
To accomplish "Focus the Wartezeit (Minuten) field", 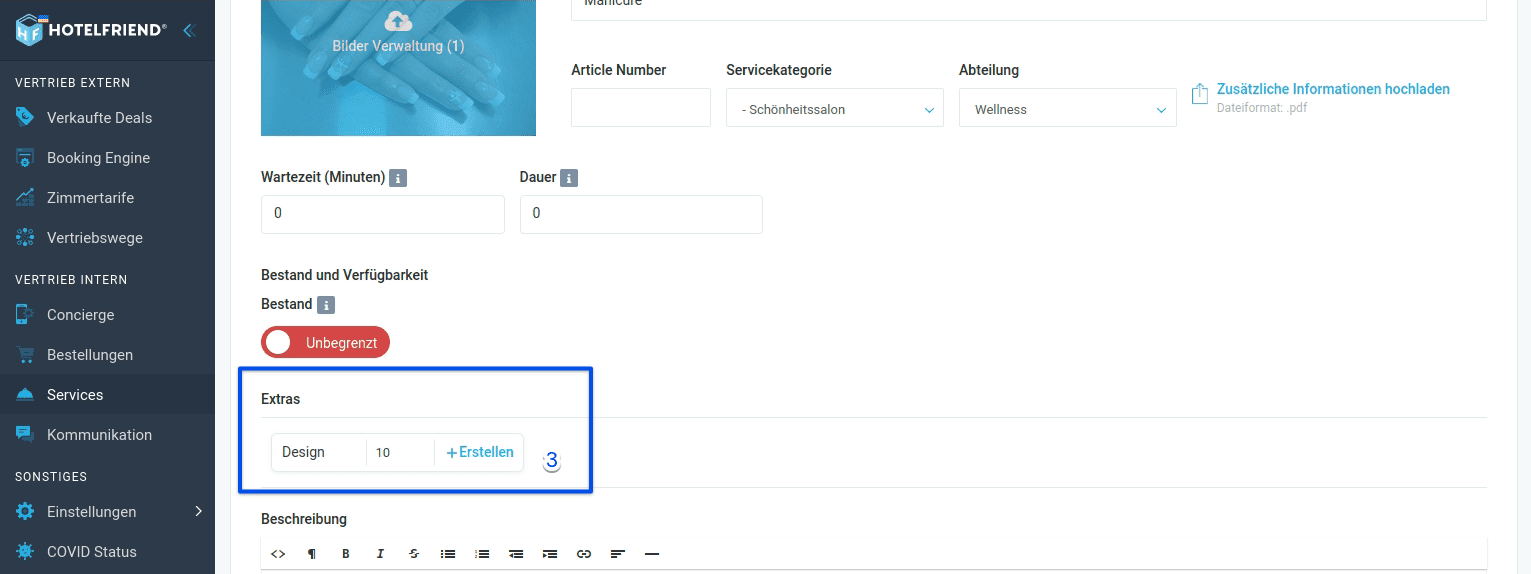I will (x=383, y=214).
